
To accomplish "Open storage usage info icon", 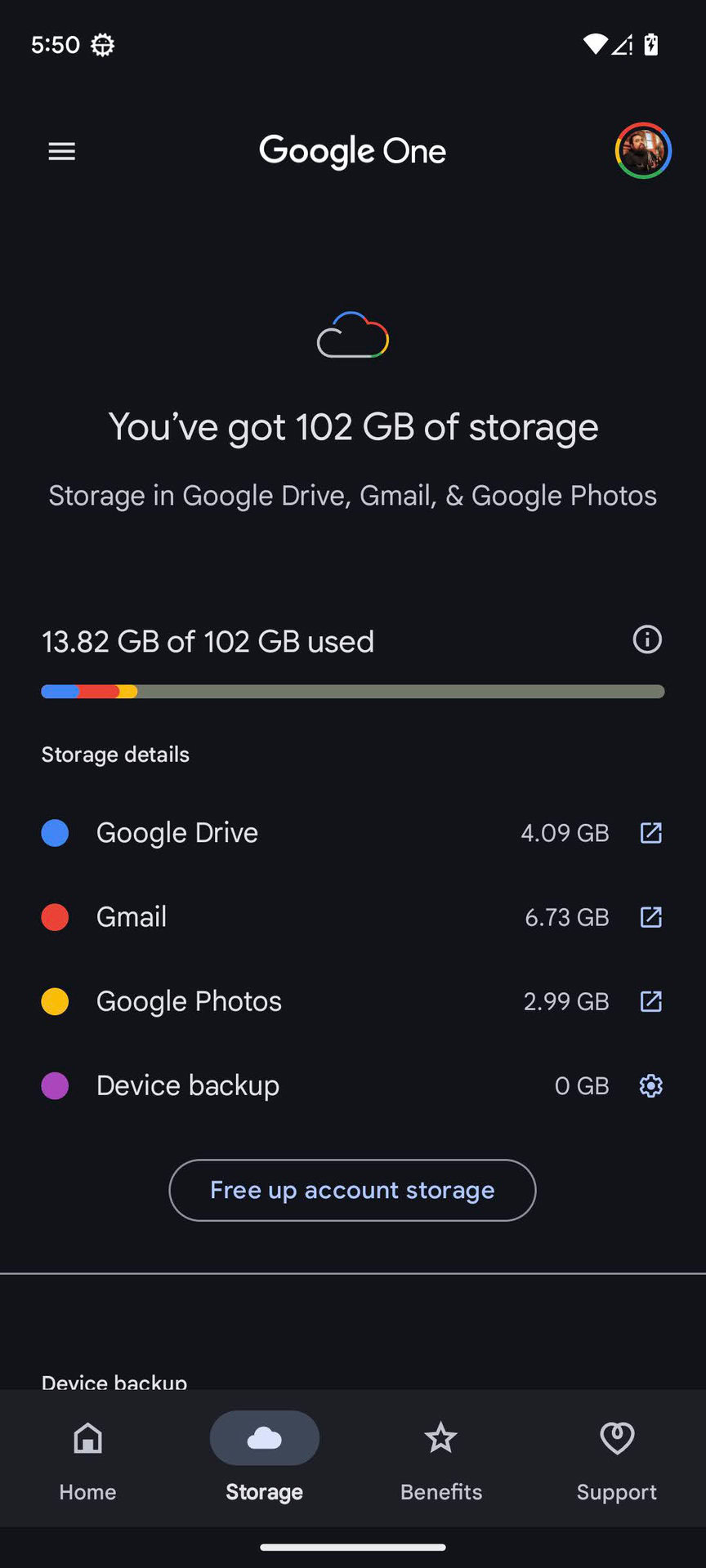I will 647,639.
